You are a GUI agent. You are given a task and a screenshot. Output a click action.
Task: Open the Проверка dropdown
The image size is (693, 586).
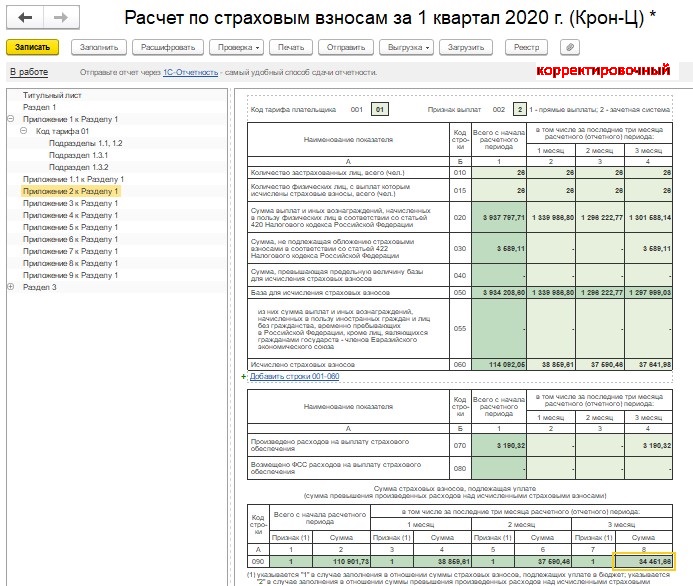(238, 47)
